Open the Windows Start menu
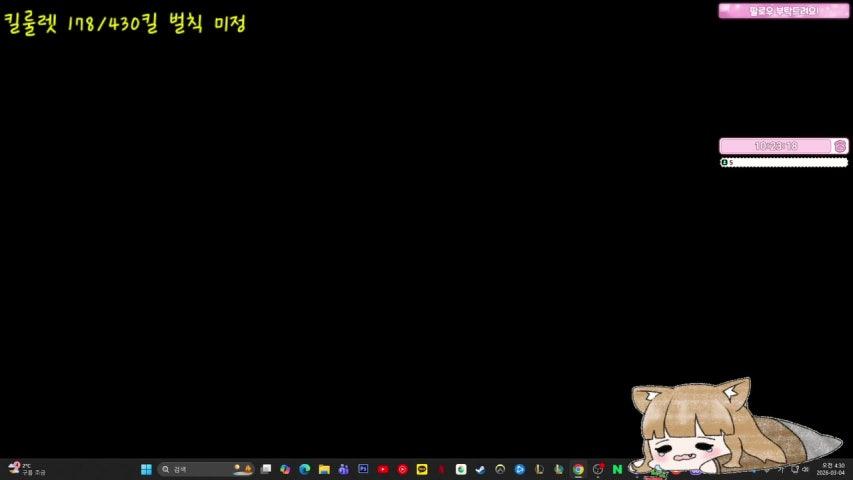This screenshot has height=480, width=853. [x=146, y=469]
